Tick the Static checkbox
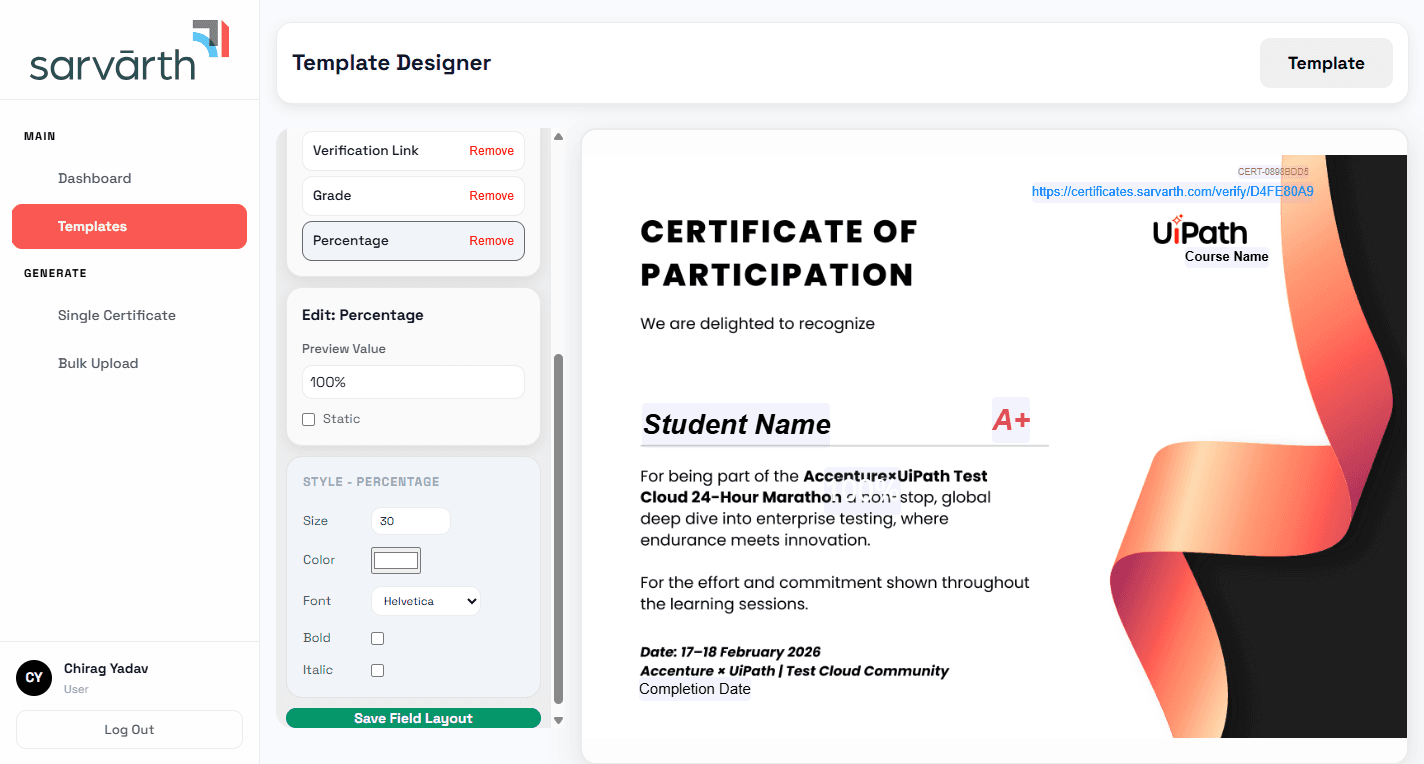Viewport: 1424px width, 764px height. click(308, 419)
